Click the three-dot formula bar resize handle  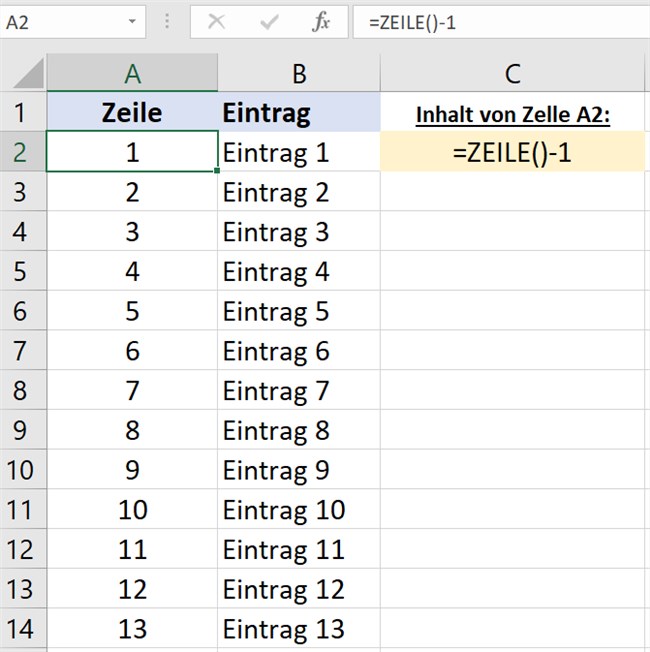pos(166,21)
